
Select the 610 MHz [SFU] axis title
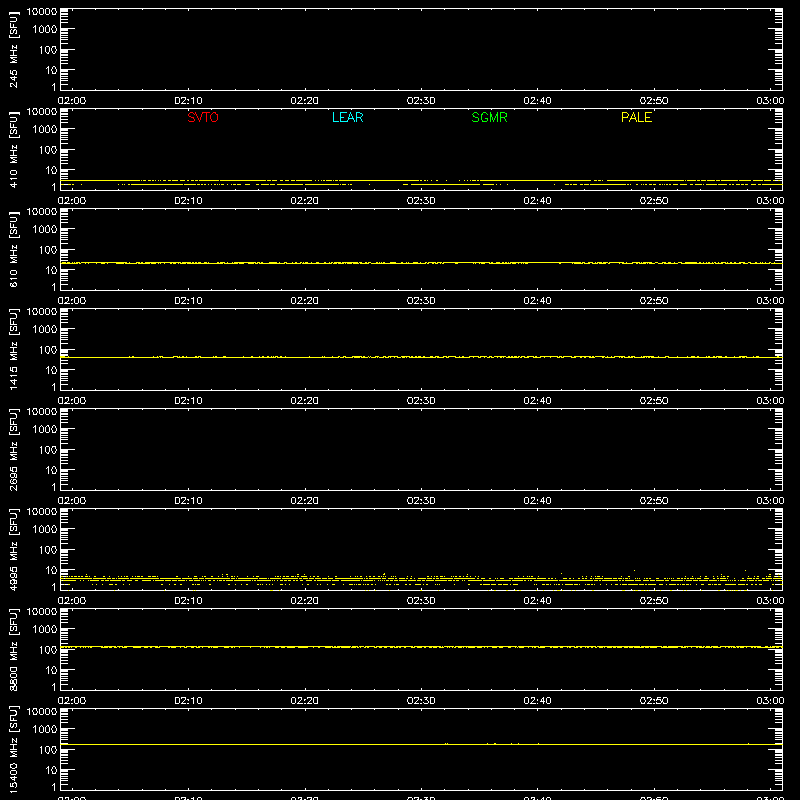13,250
